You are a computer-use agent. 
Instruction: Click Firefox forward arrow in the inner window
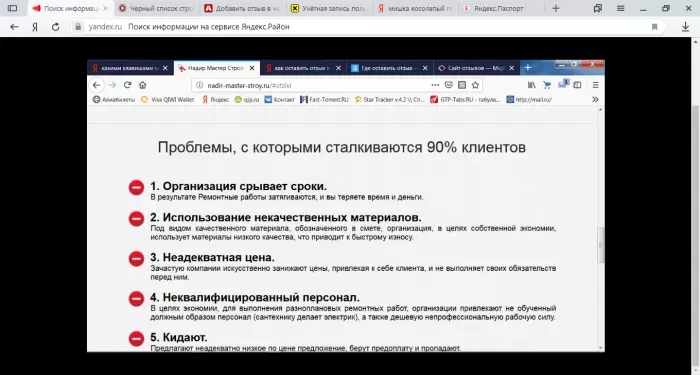tap(112, 85)
